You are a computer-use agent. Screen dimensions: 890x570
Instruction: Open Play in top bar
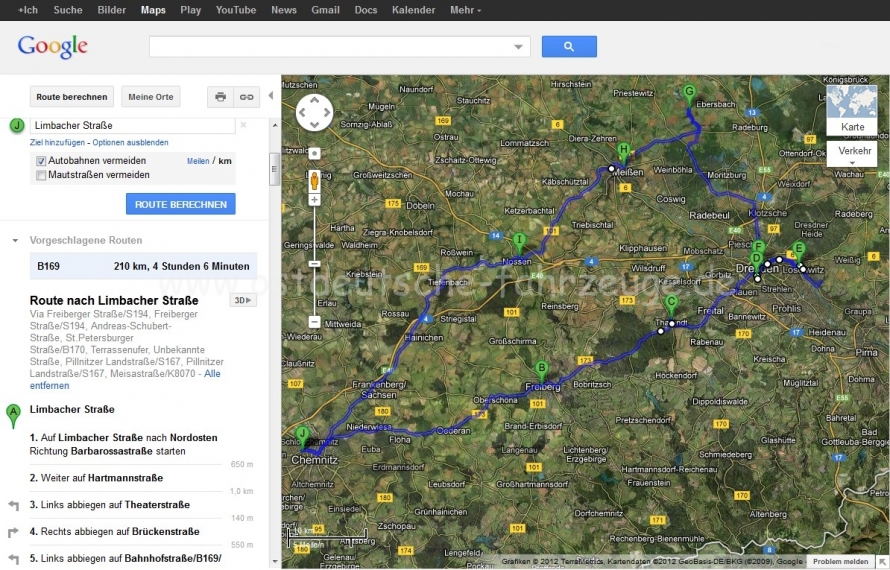191,10
